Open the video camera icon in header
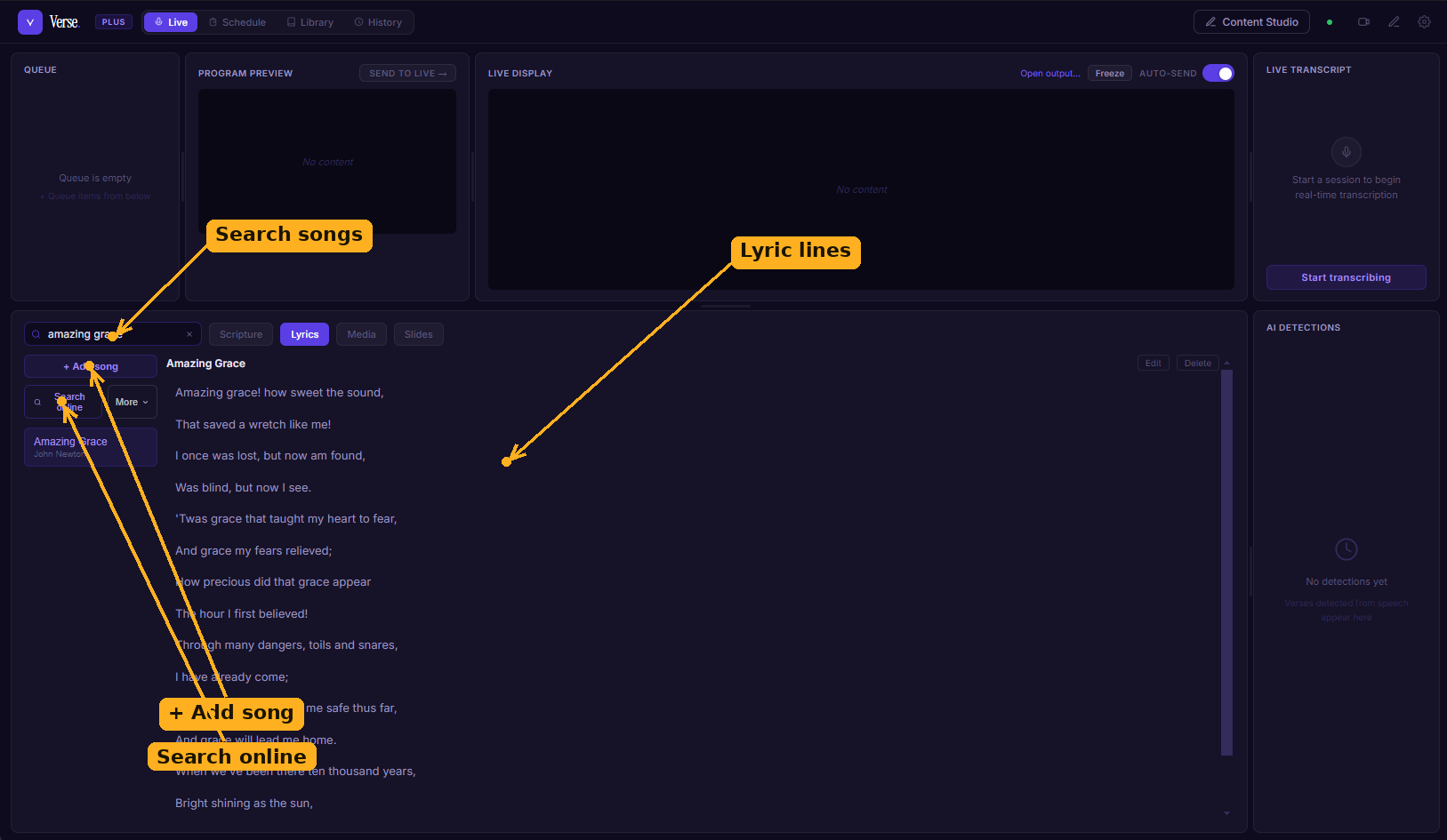The height and width of the screenshot is (840, 1447). click(1363, 22)
